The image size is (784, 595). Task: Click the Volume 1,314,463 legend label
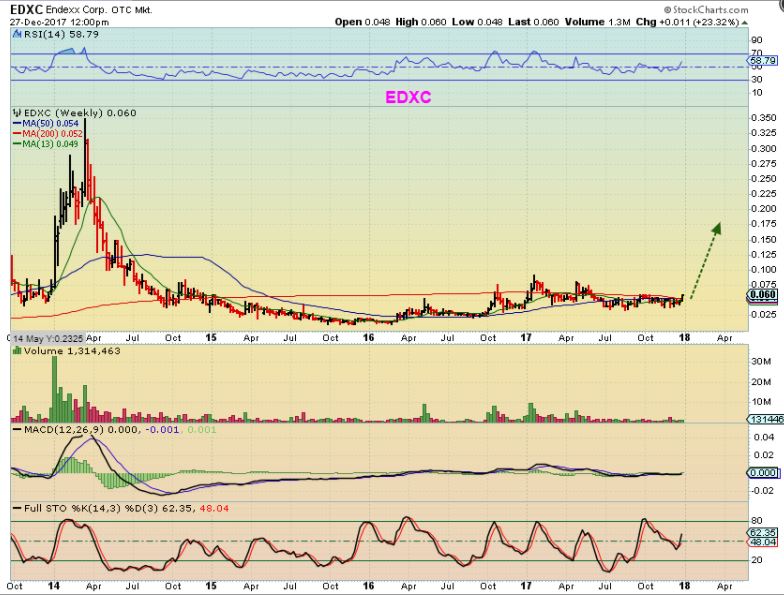tap(72, 351)
